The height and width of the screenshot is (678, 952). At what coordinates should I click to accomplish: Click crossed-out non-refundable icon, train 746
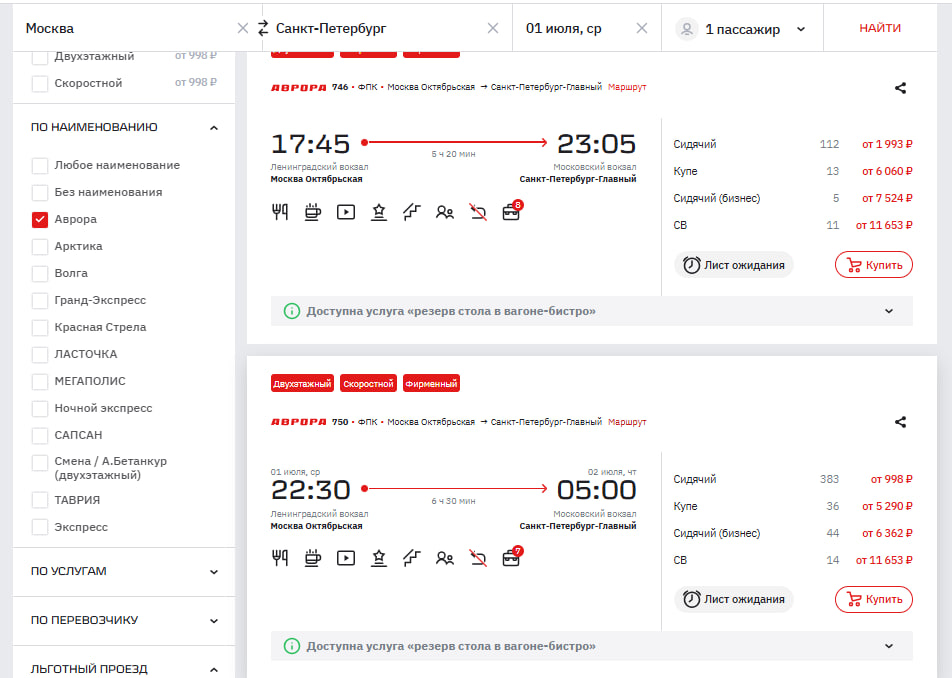[478, 212]
